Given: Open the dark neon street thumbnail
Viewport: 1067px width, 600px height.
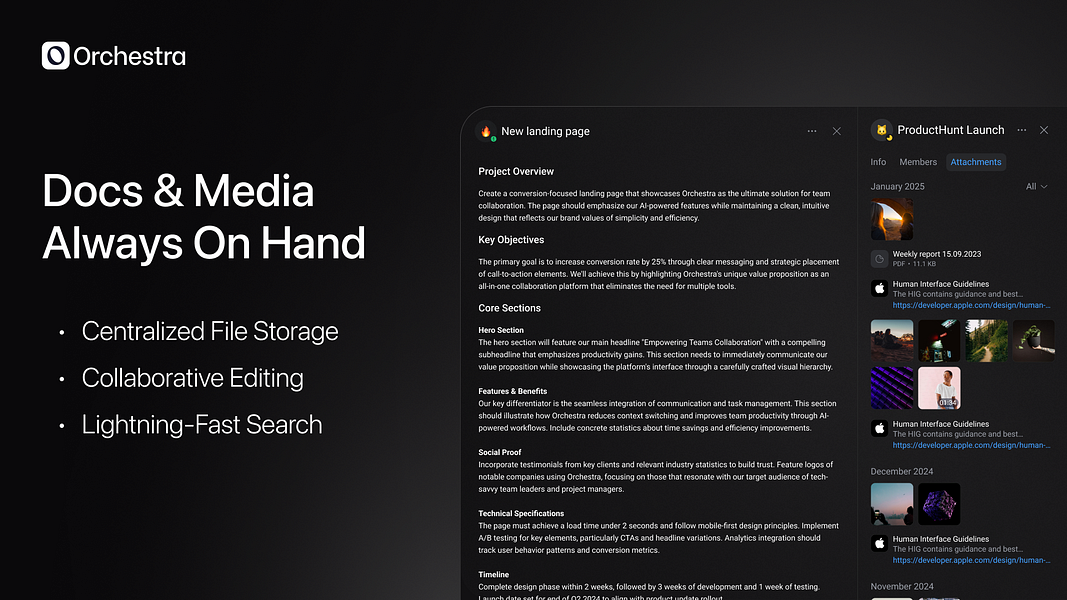Looking at the screenshot, I should click(939, 341).
